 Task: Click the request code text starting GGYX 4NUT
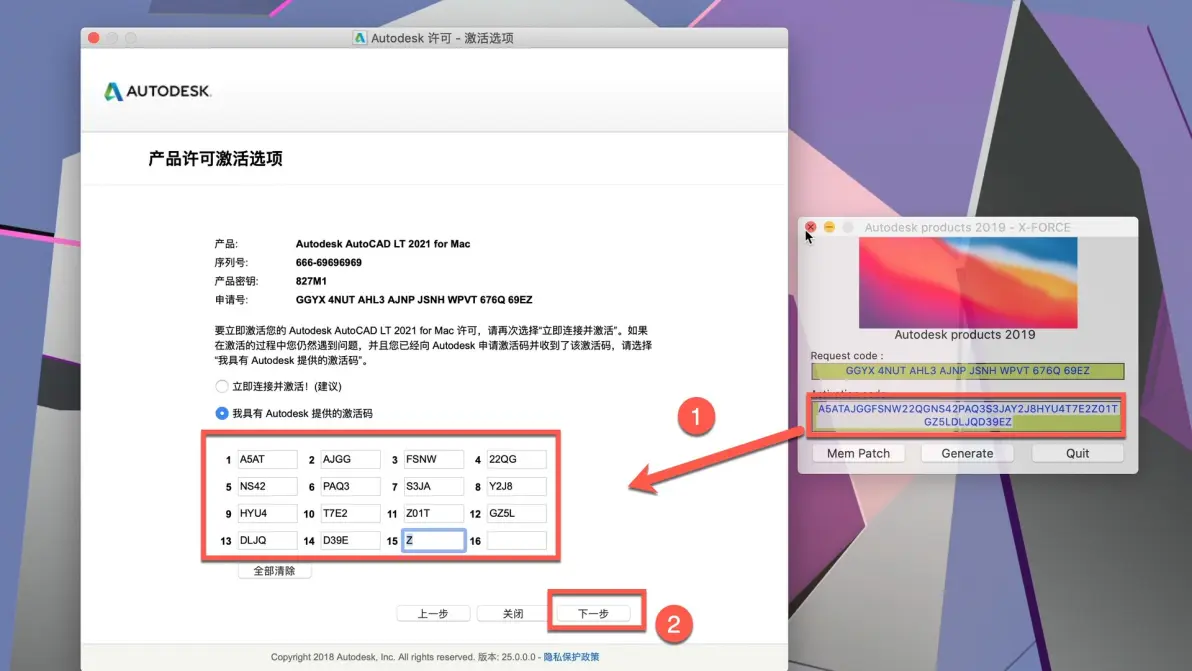point(414,300)
